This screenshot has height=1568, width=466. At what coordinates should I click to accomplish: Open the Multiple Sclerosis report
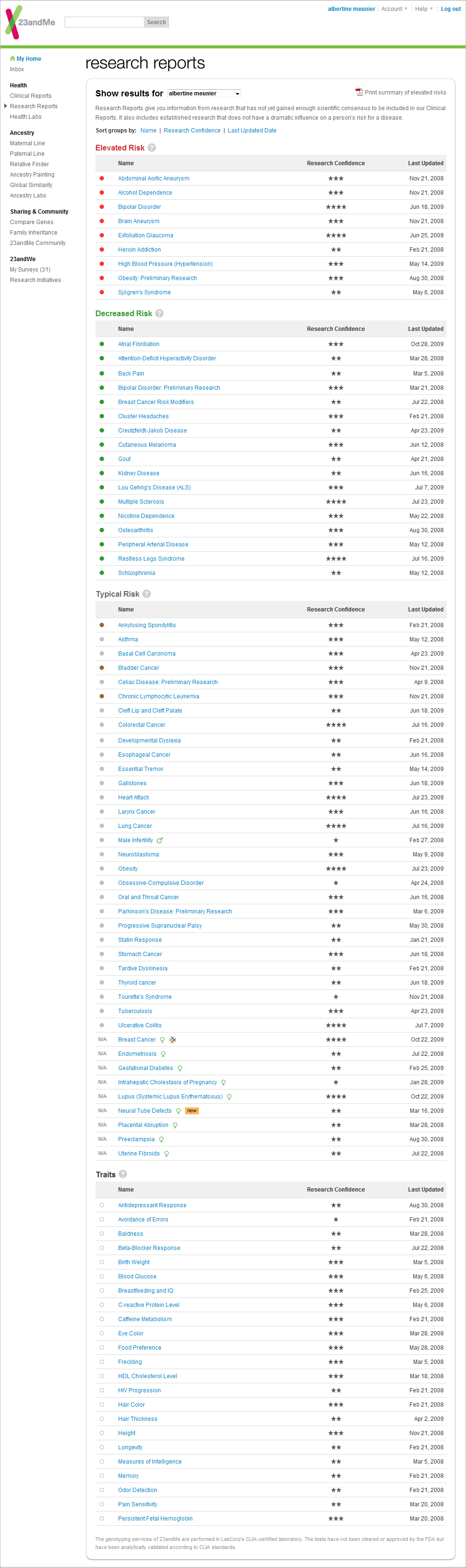tap(141, 502)
